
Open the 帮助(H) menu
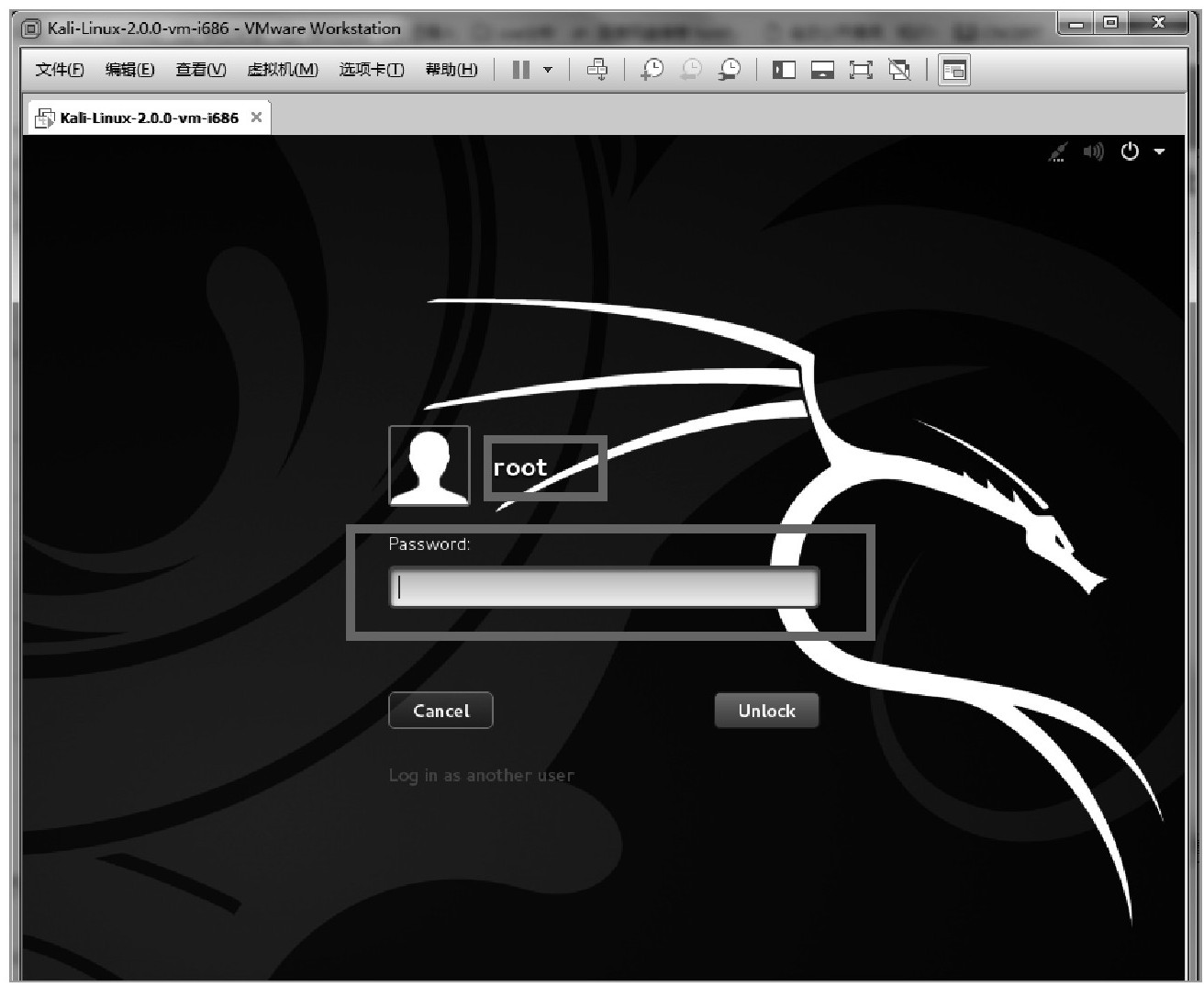[451, 70]
